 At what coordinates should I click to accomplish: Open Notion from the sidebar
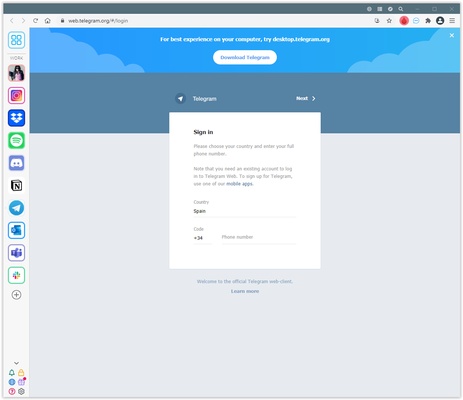coord(16,185)
